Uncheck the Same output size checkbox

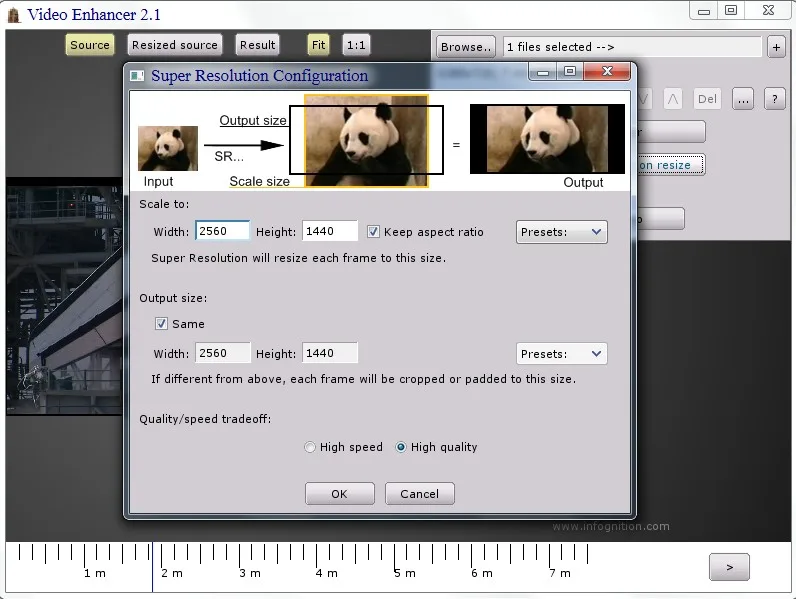coord(161,324)
